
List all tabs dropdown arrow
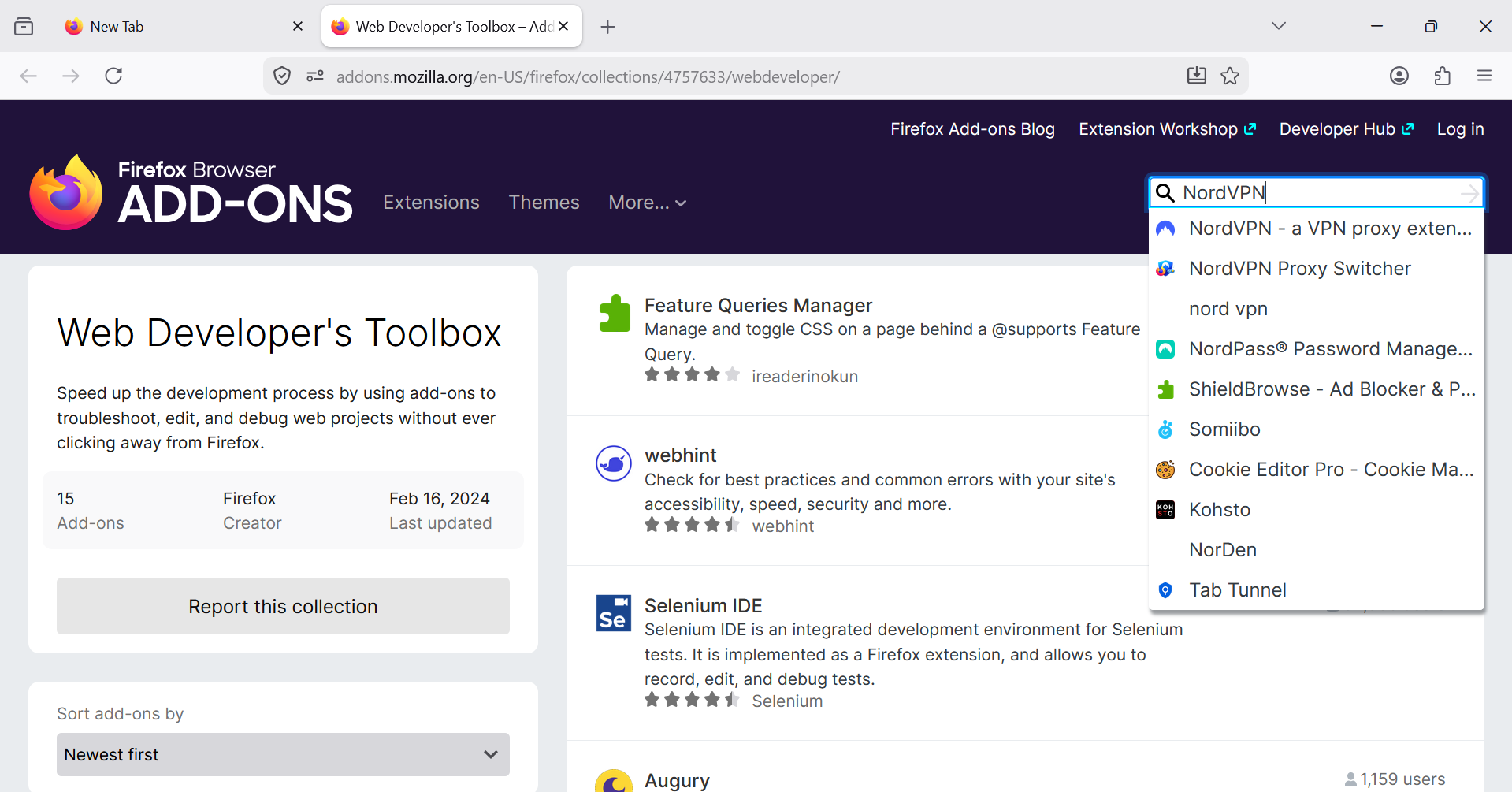pyautogui.click(x=1279, y=27)
